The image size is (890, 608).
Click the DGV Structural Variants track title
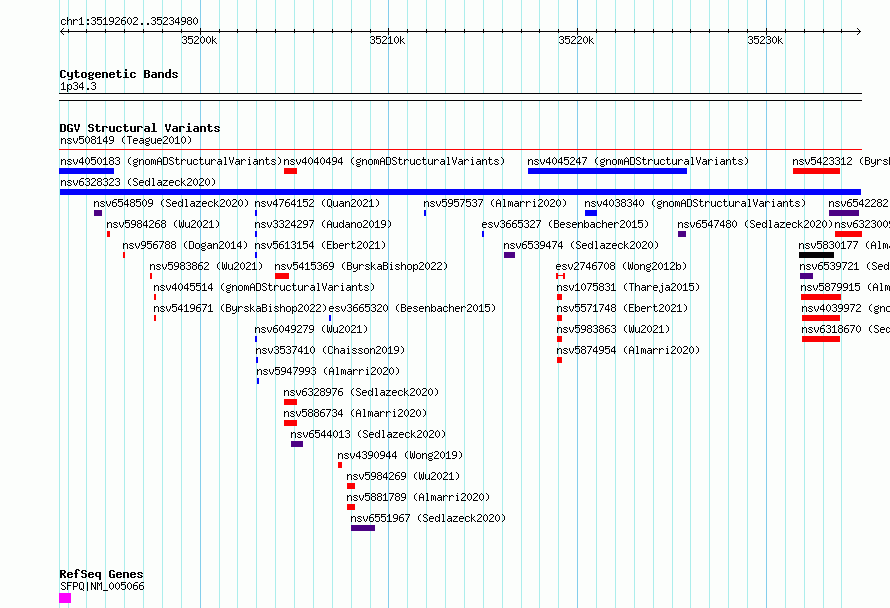[x=140, y=128]
